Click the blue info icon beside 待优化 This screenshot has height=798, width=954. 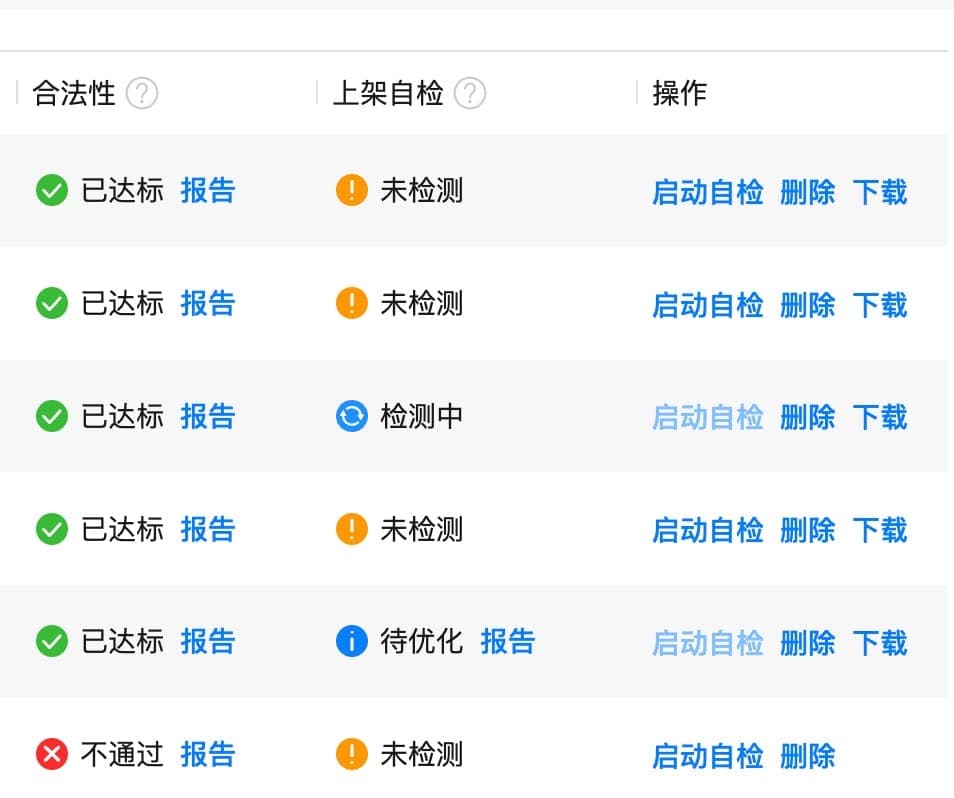point(351,642)
